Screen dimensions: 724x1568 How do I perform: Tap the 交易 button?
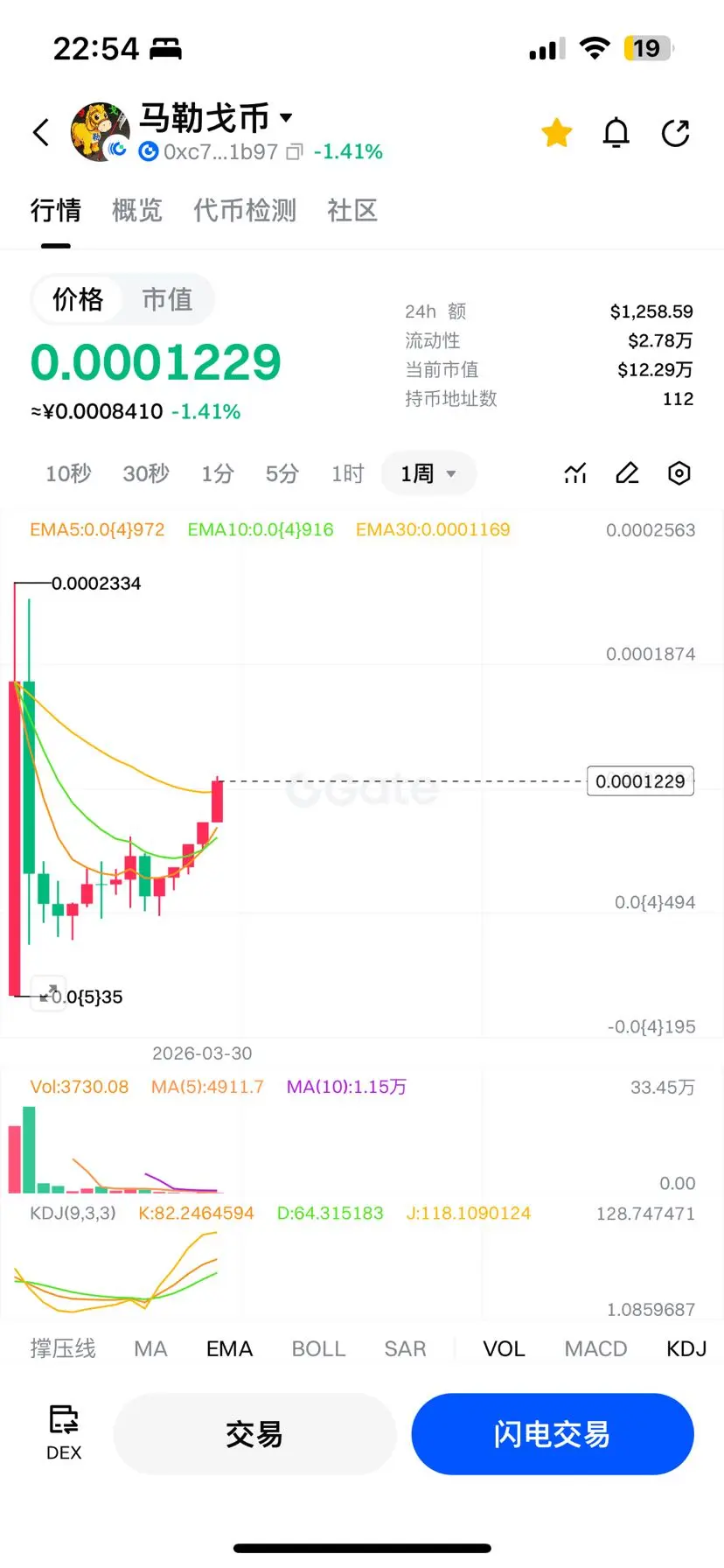(x=254, y=1434)
